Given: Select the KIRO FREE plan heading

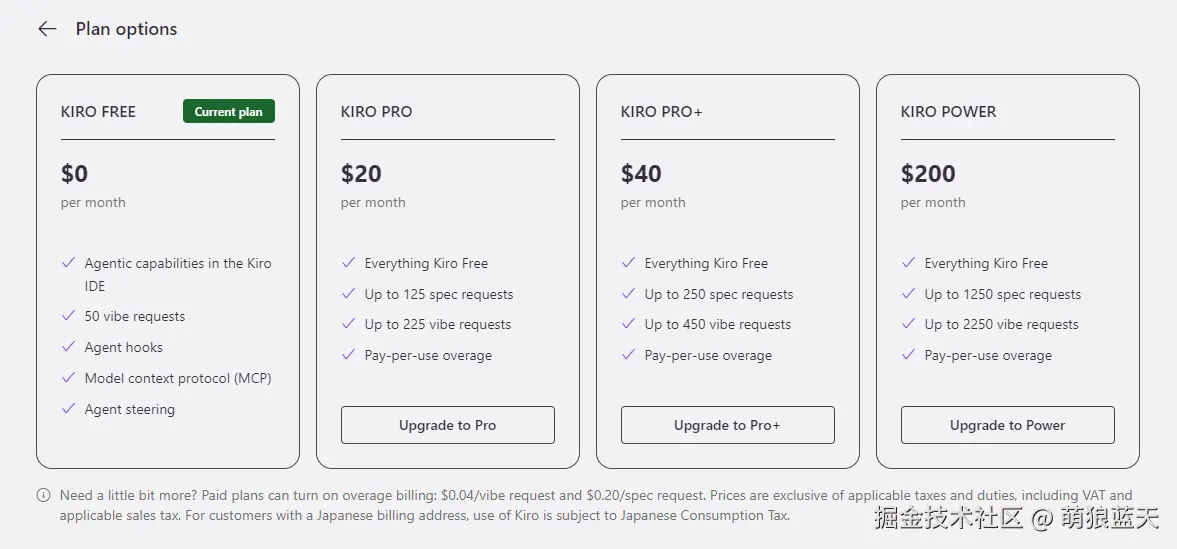Looking at the screenshot, I should (98, 112).
